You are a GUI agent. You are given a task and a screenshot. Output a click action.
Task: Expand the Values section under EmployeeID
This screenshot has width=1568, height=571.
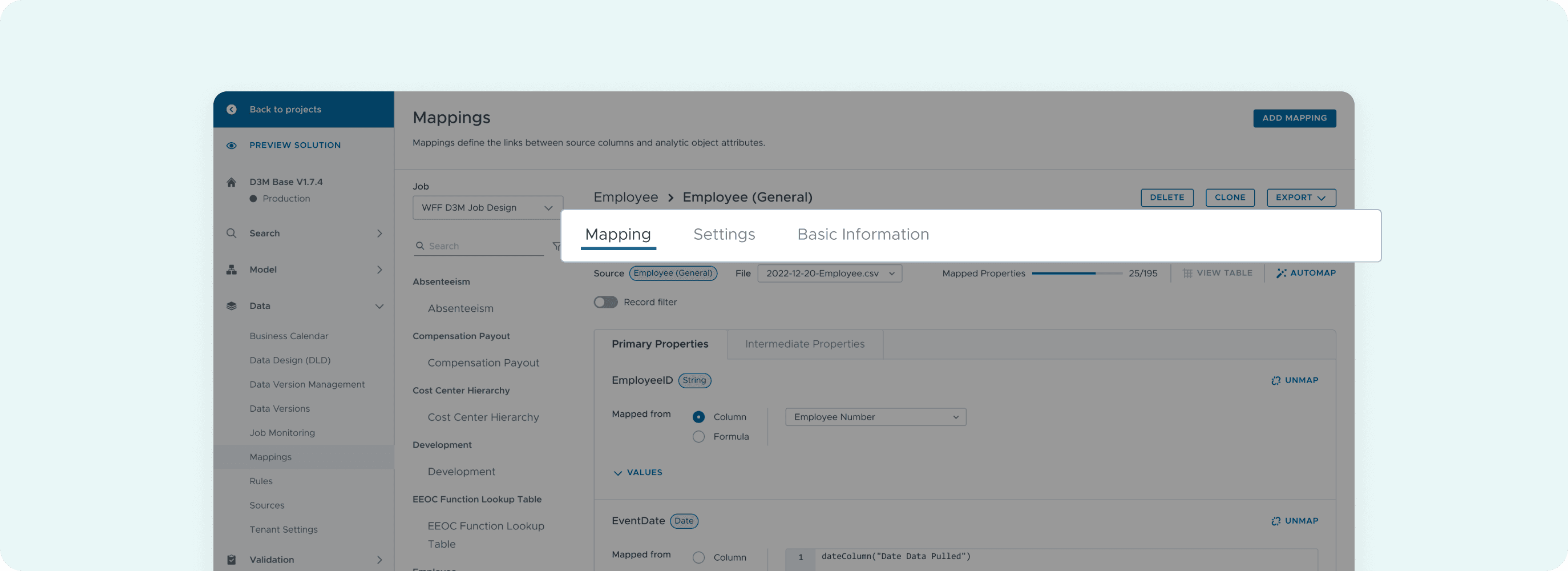click(638, 472)
